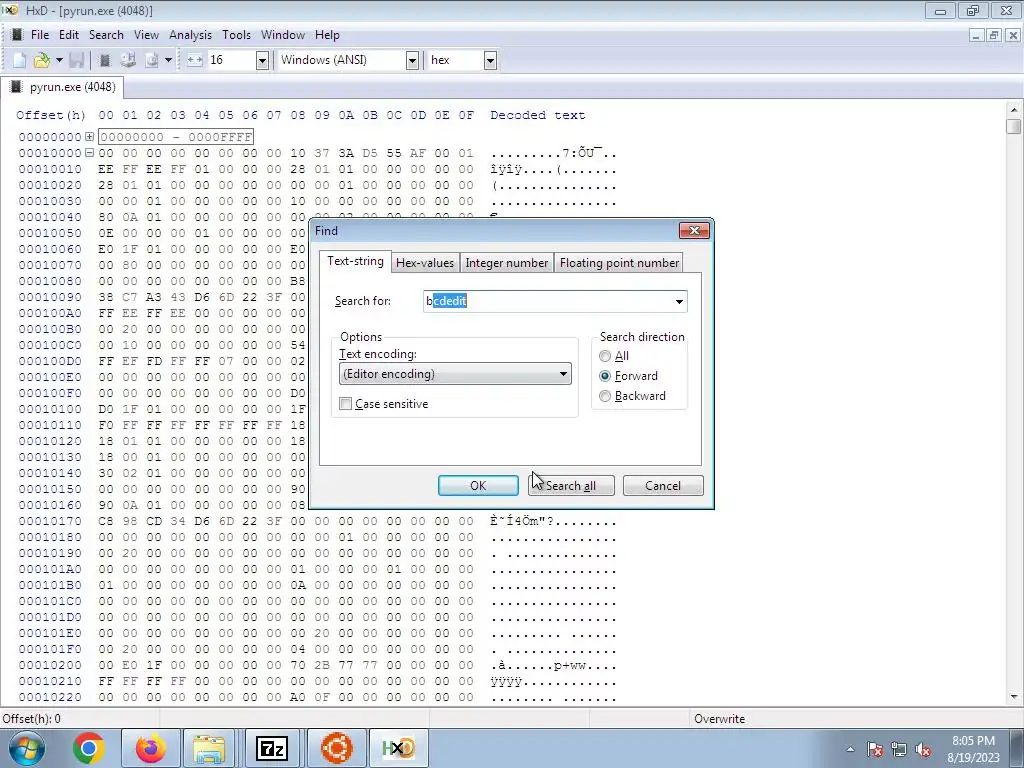Open the Analysis menu
The height and width of the screenshot is (768, 1024).
coord(190,35)
